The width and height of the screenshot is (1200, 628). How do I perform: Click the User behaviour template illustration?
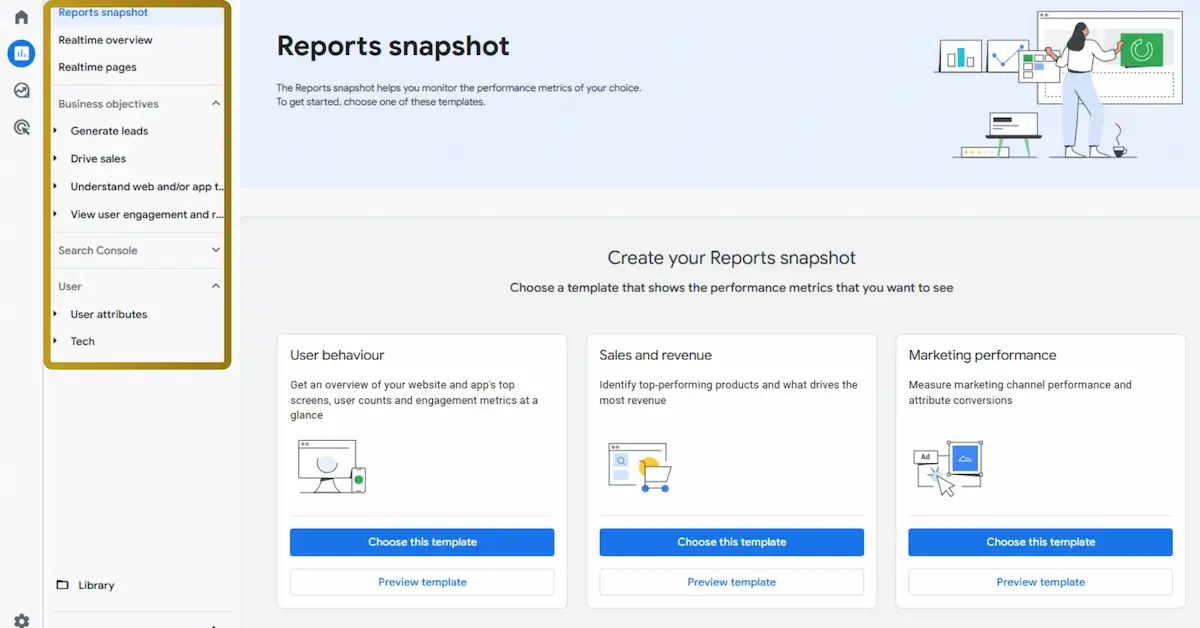(x=332, y=466)
